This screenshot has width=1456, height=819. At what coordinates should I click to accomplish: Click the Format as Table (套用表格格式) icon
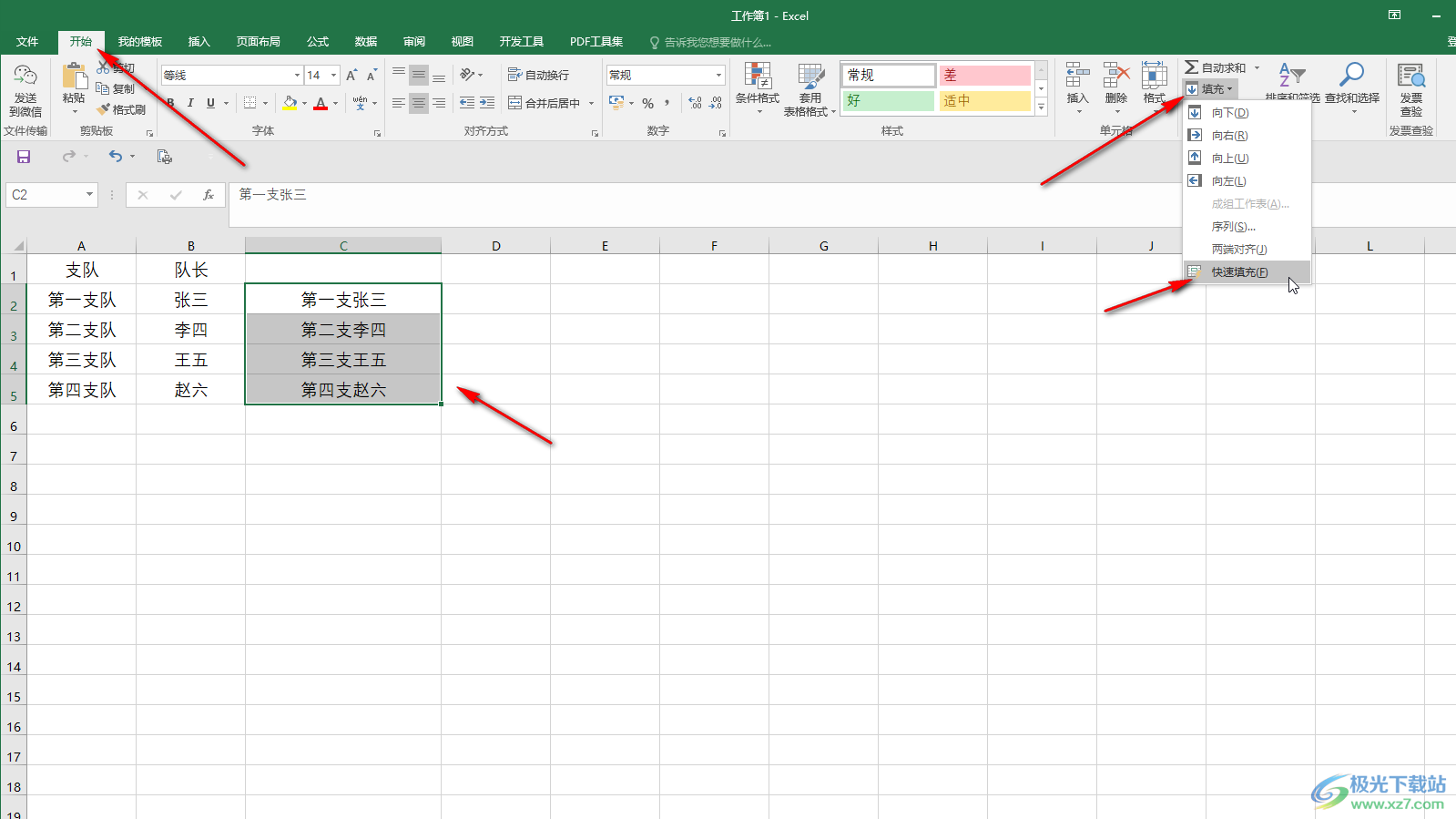point(810,77)
